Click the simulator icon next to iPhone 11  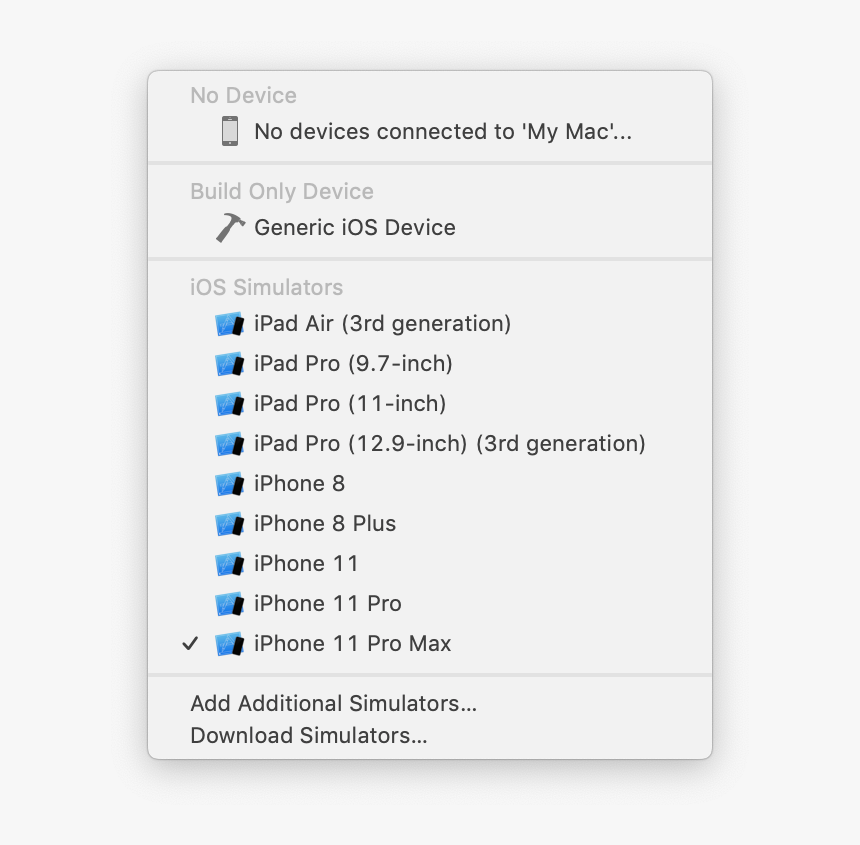coord(230,563)
